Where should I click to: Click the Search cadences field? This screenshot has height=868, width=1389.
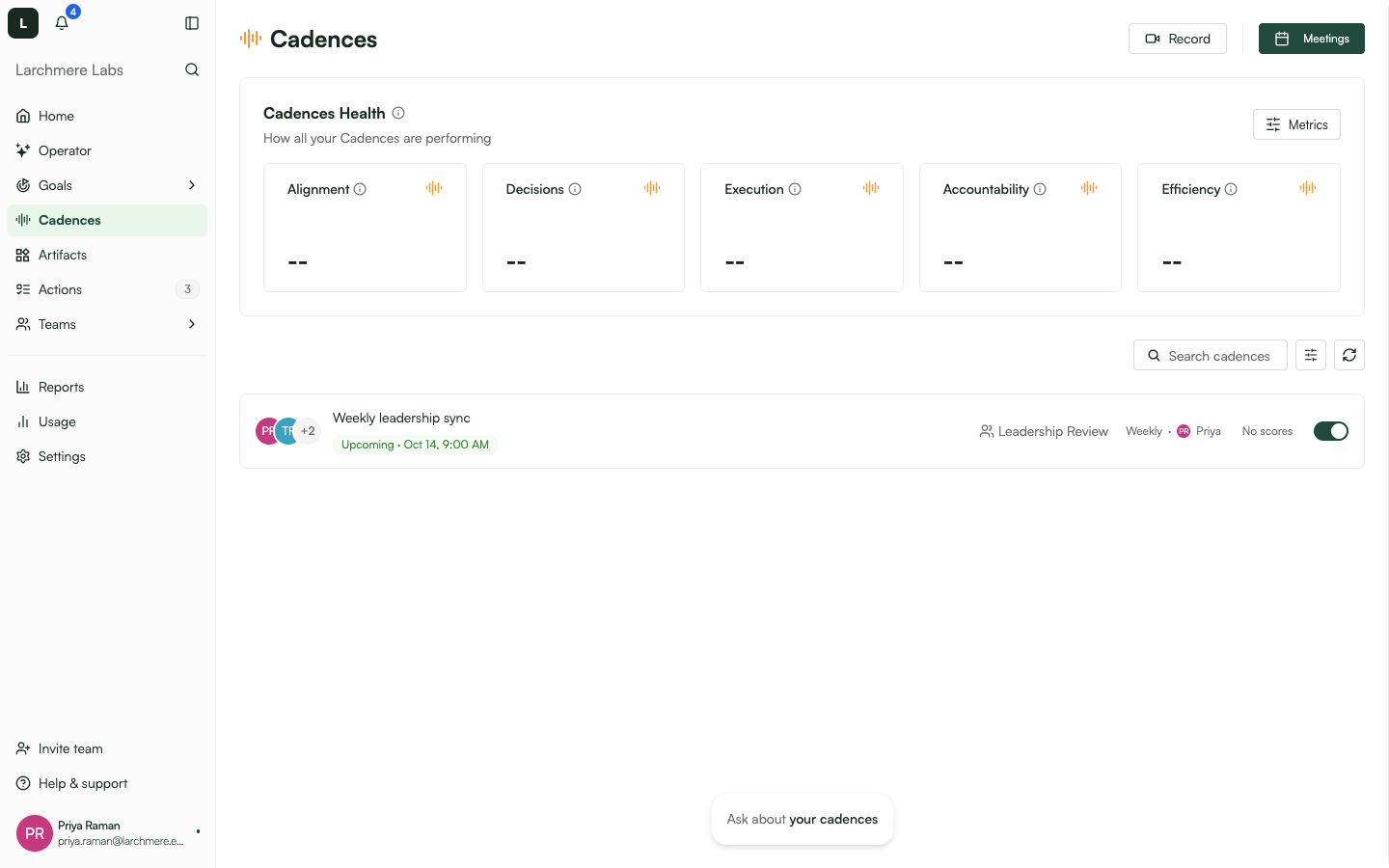point(1211,355)
